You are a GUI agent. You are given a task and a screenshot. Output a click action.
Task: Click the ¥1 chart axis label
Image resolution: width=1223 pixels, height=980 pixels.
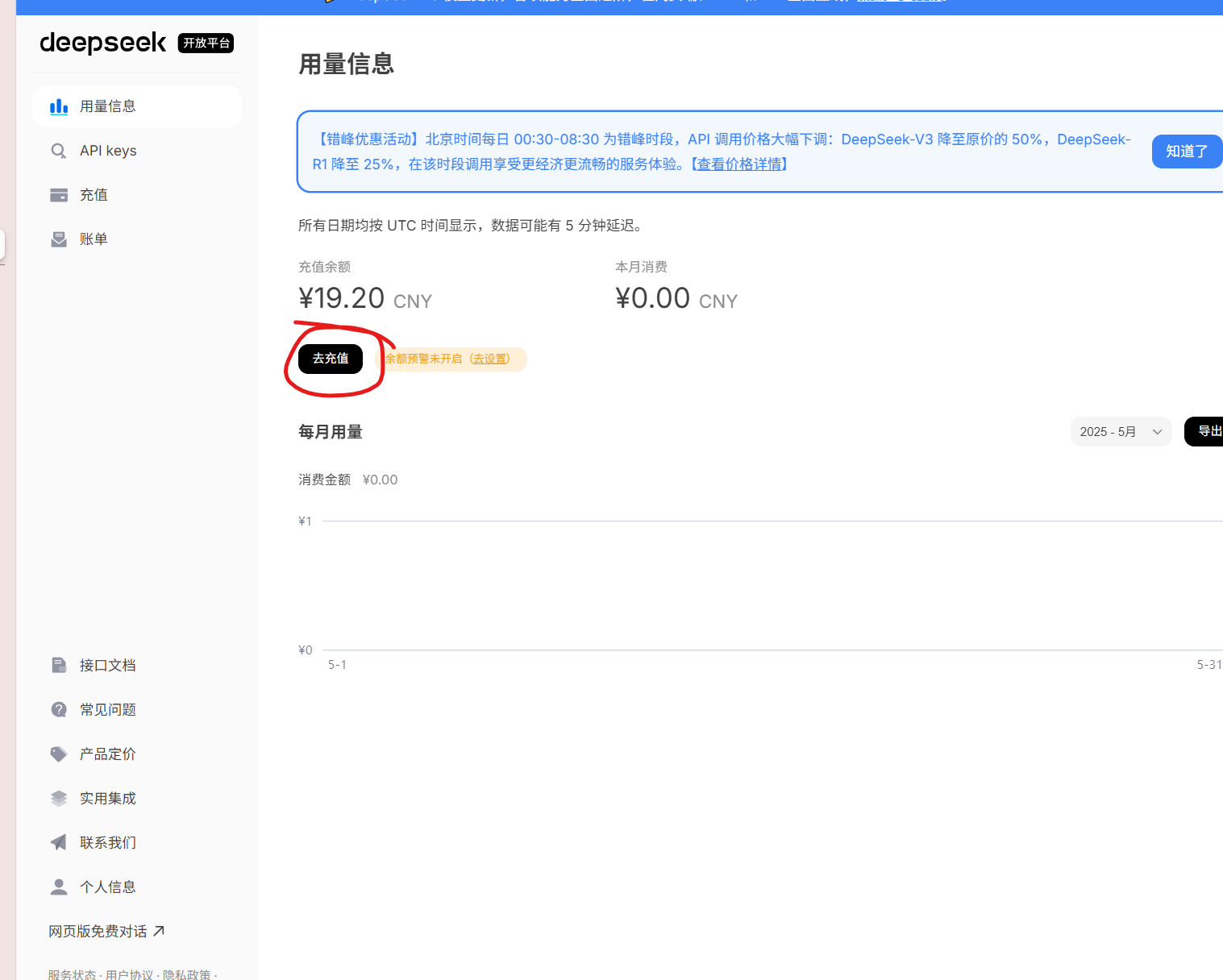(305, 521)
